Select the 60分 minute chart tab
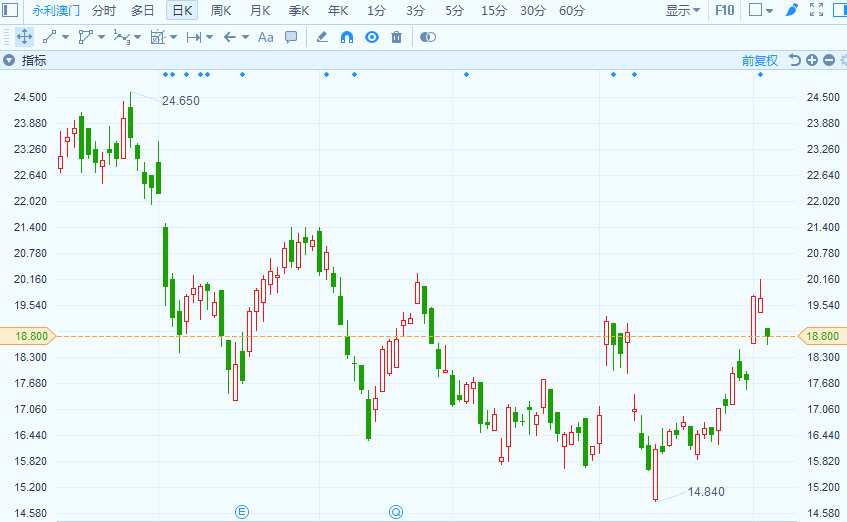847x522 pixels. (572, 10)
